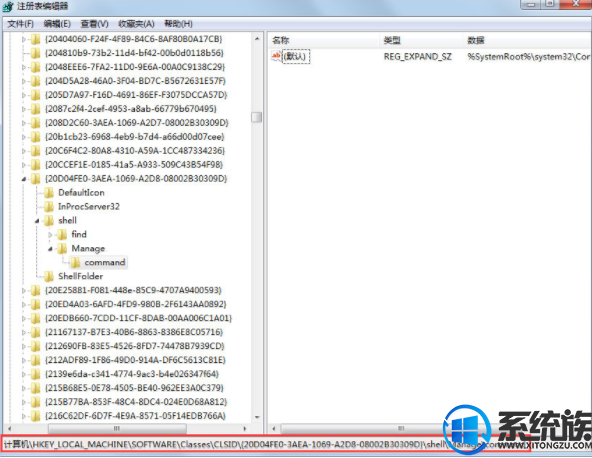Screen dimensions: 592x458
Task: Collapse the Manage key arrow
Action: 50,249
